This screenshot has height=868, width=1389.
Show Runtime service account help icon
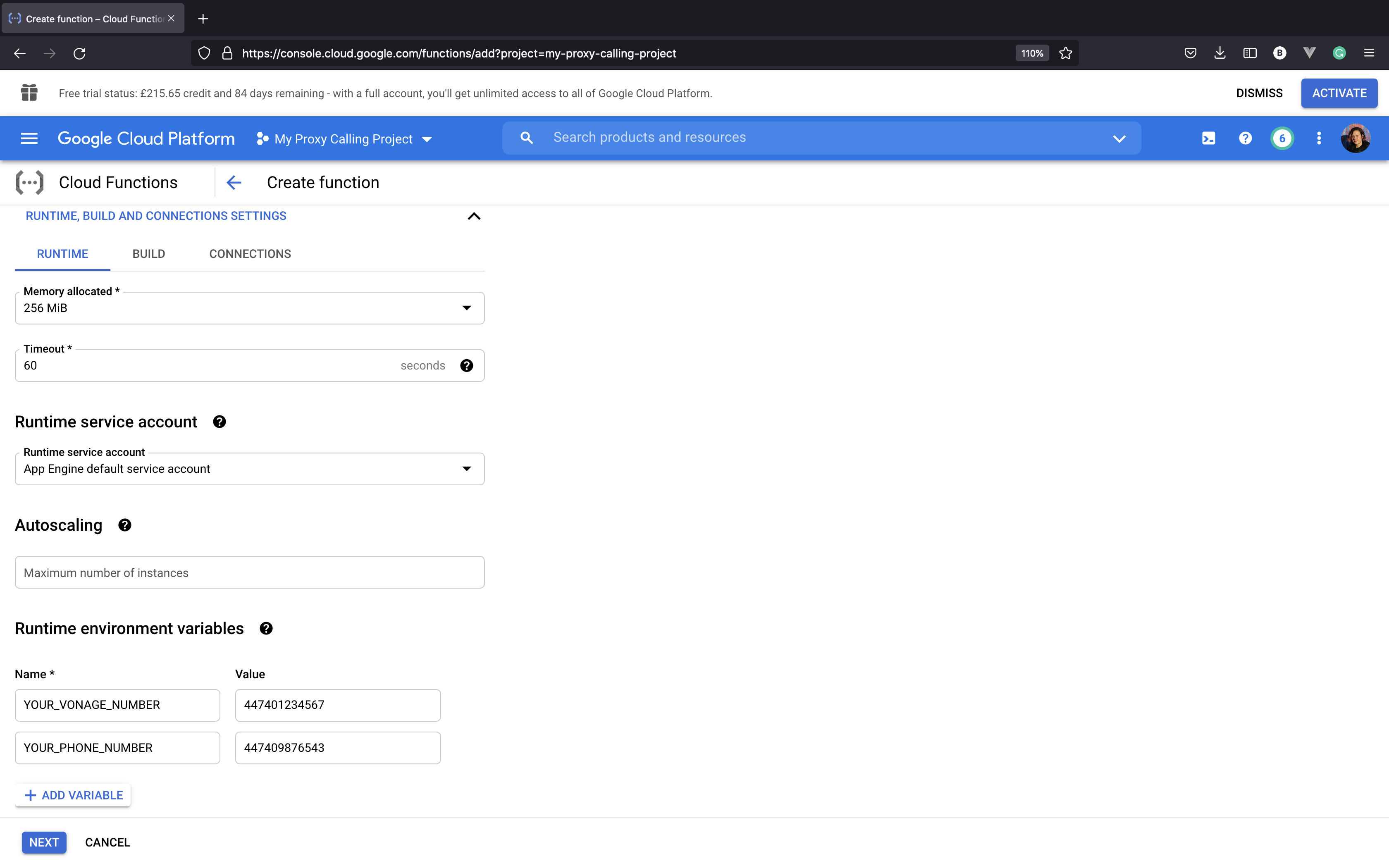coord(219,422)
